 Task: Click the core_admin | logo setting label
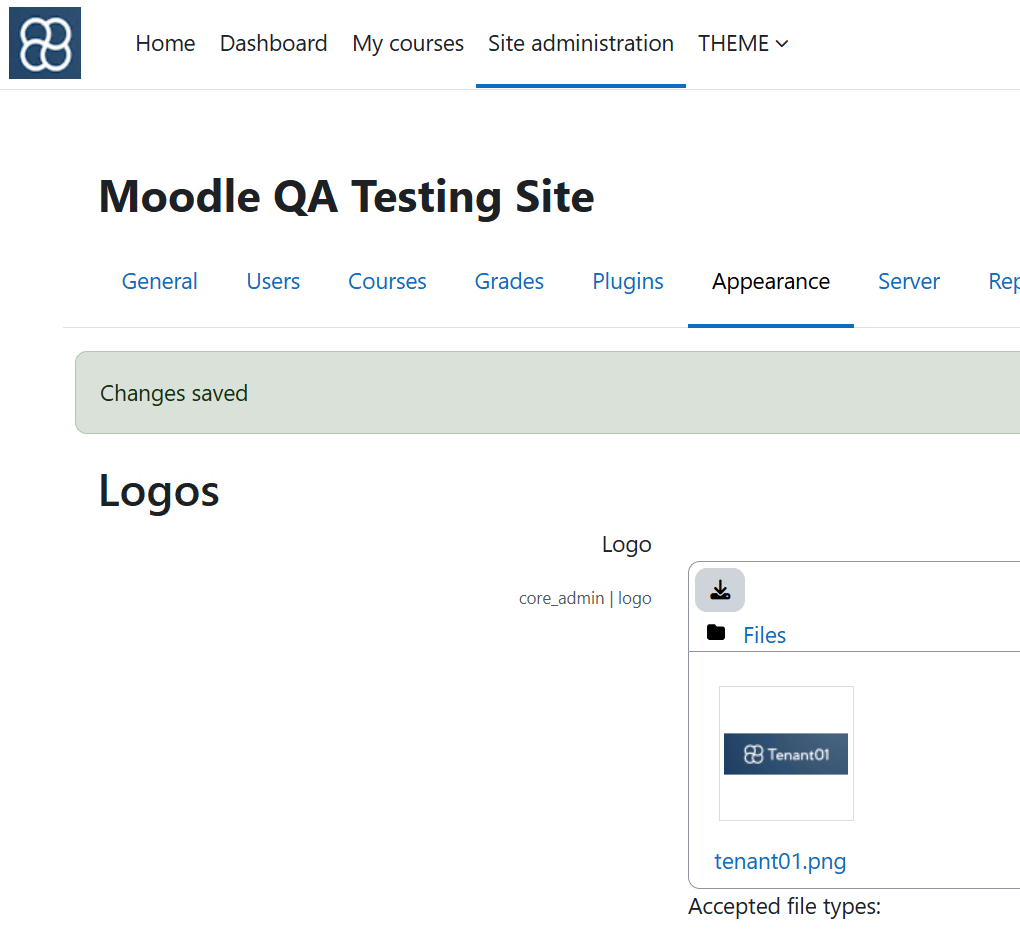(x=585, y=598)
